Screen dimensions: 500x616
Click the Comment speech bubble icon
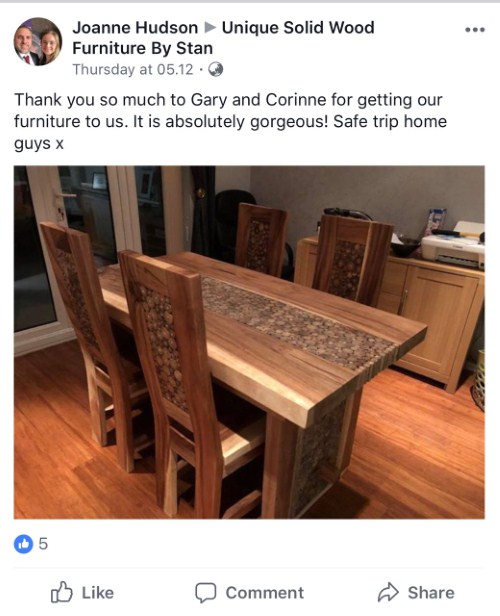pos(206,592)
